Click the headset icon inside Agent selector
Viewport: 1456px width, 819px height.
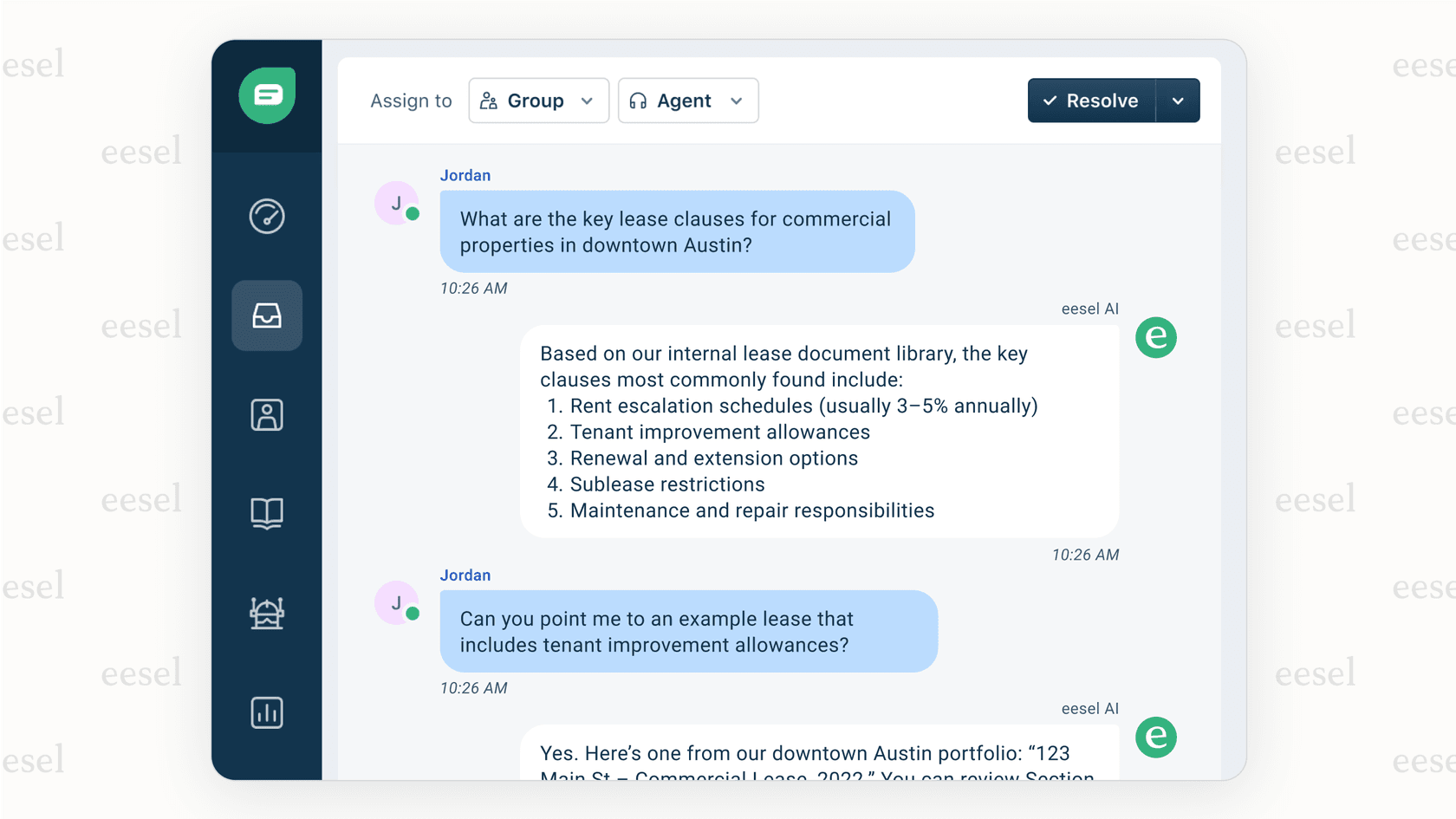click(x=637, y=101)
